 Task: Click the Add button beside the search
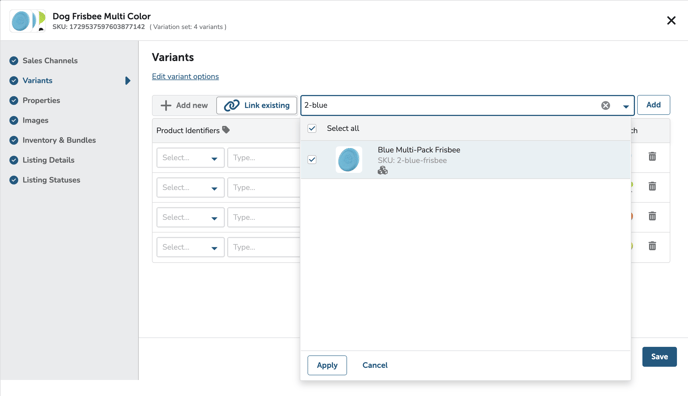click(x=653, y=105)
